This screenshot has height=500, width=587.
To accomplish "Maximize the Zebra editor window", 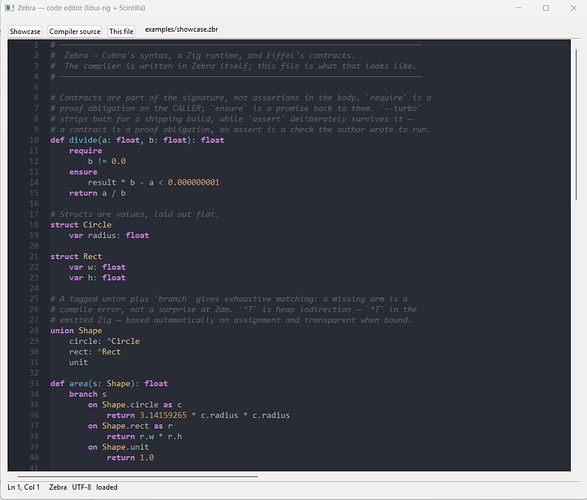I will pos(546,8).
